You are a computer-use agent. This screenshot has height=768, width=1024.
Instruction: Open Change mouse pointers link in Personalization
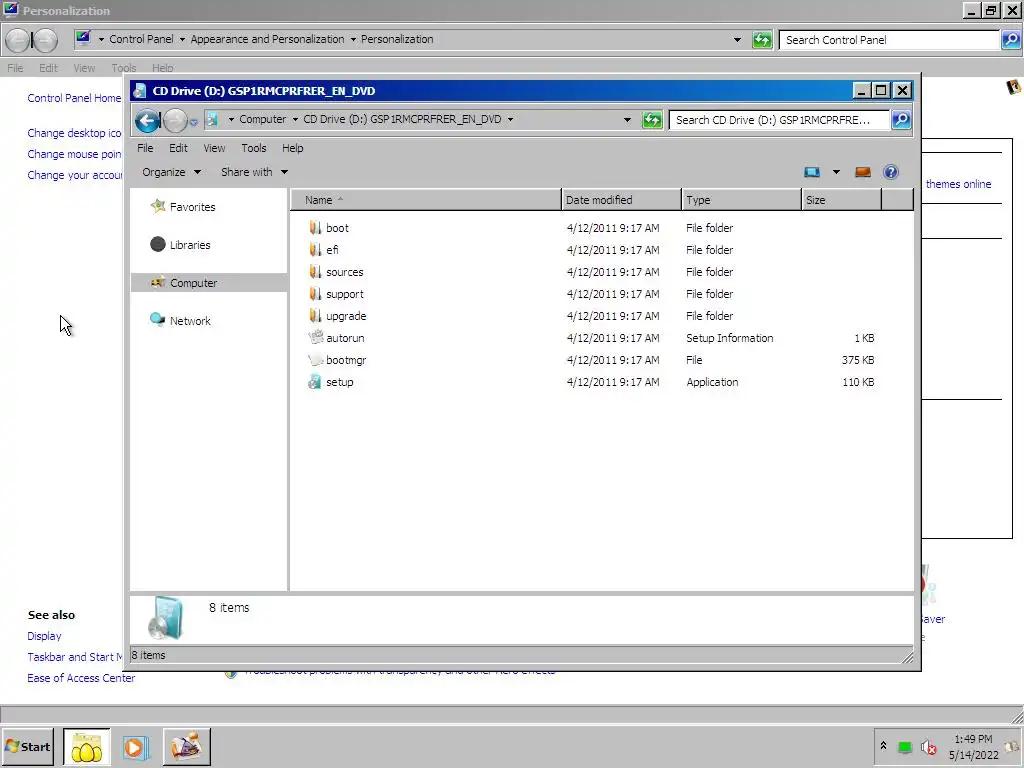pos(74,154)
